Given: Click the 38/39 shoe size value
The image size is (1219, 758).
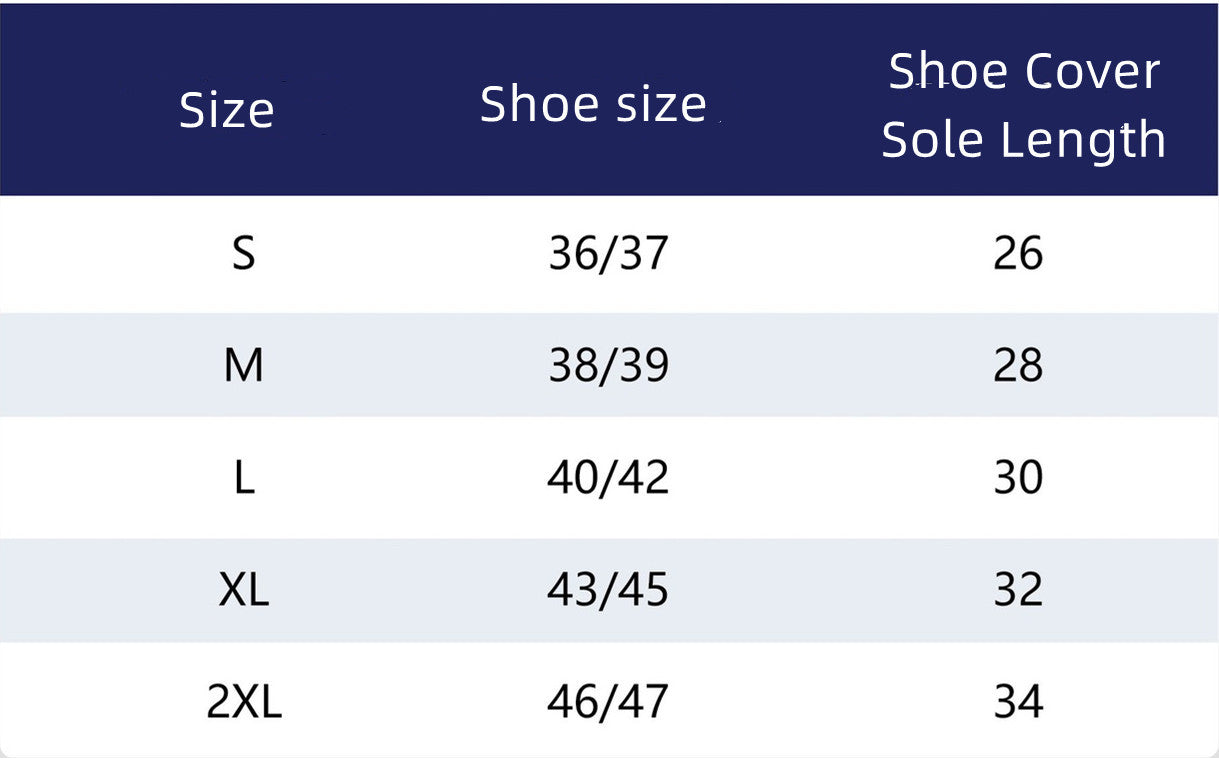Looking at the screenshot, I should tap(608, 365).
